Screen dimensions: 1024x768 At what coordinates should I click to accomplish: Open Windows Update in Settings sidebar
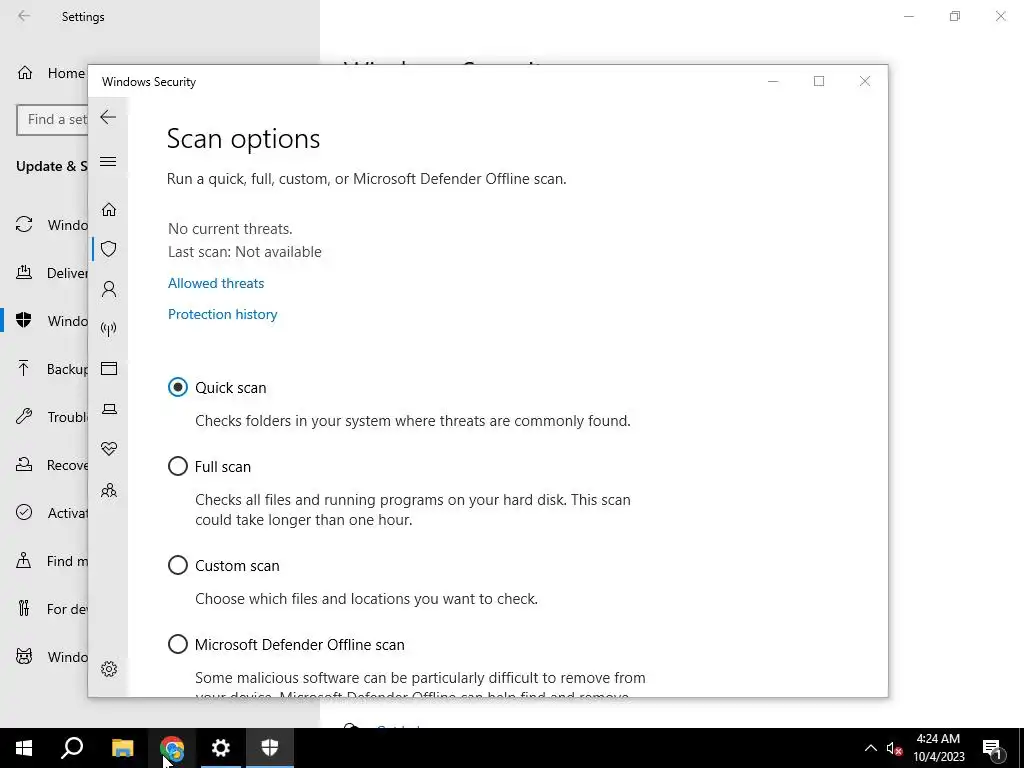[x=44, y=225]
